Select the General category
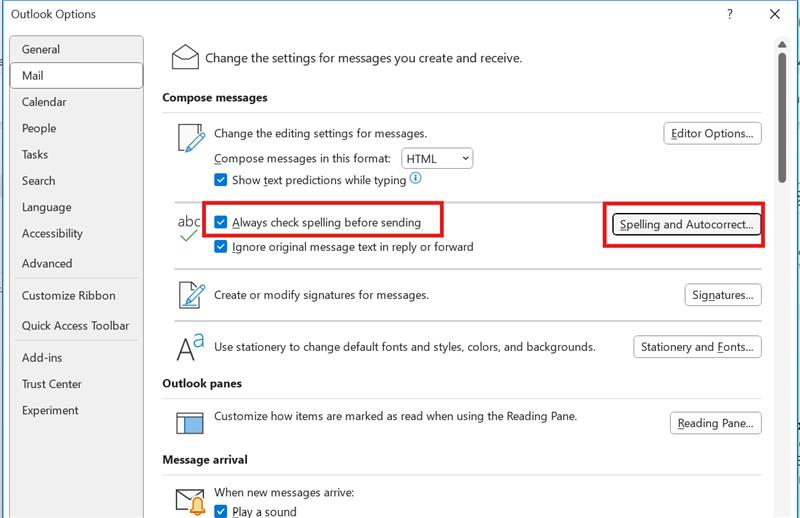Image resolution: width=800 pixels, height=518 pixels. tap(77, 50)
